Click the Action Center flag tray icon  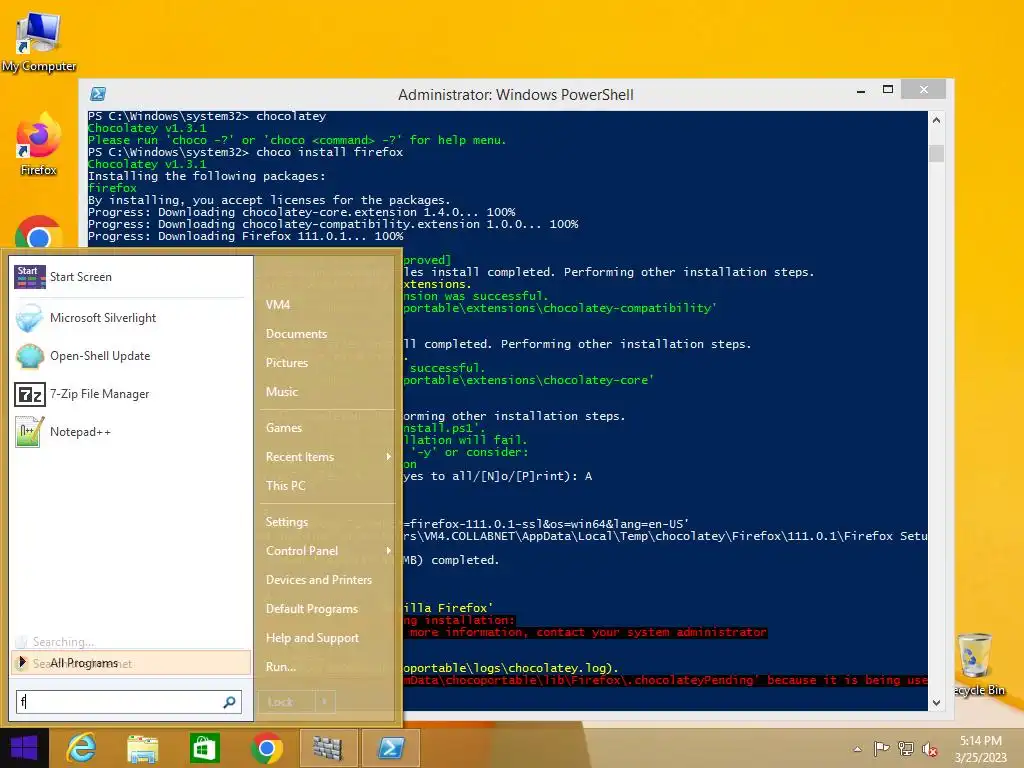pos(881,748)
